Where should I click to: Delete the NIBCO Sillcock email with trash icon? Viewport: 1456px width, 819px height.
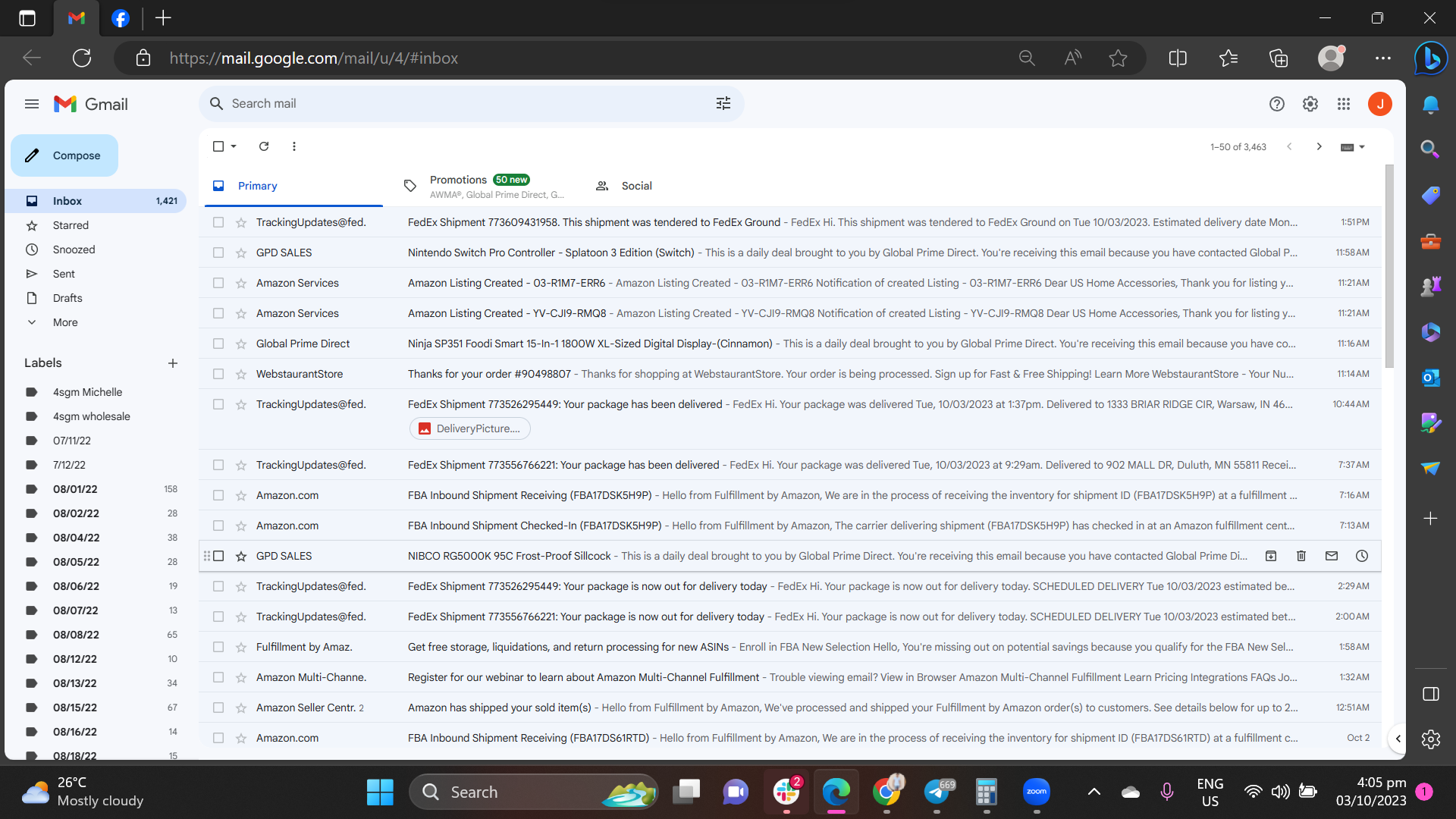(1301, 556)
